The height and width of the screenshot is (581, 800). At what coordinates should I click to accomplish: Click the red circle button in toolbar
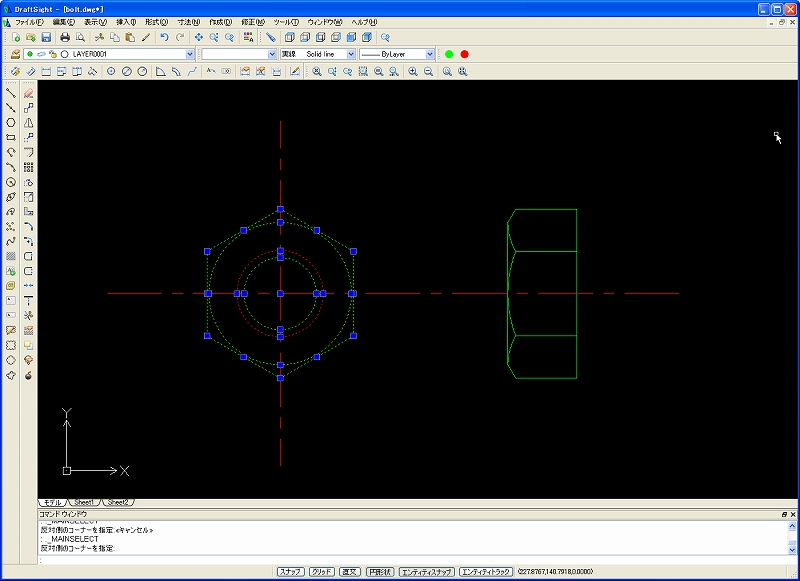(x=464, y=54)
